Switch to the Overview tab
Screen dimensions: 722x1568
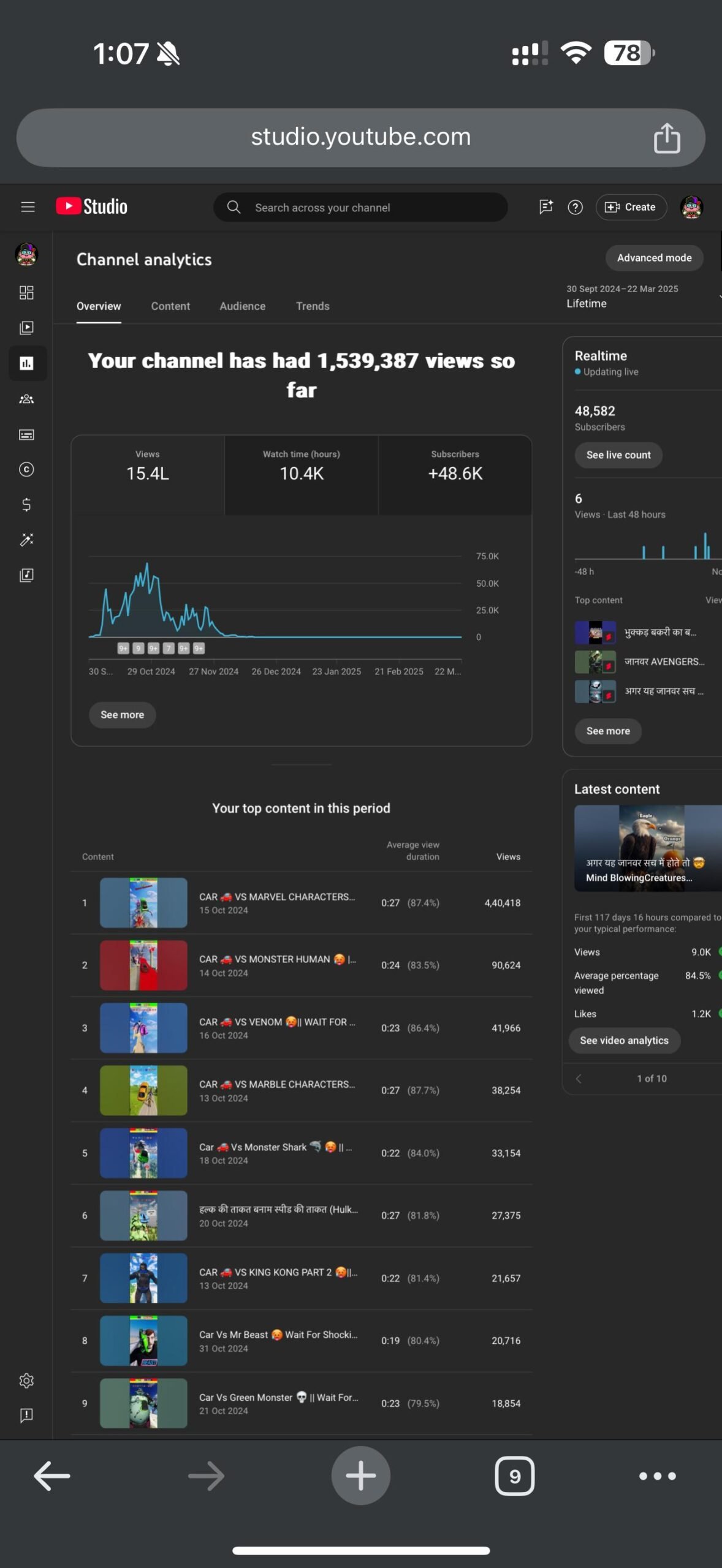click(99, 306)
